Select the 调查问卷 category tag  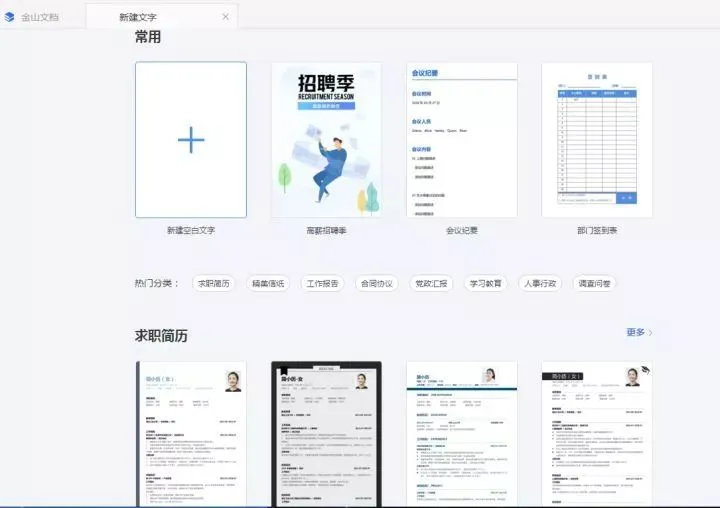[594, 283]
